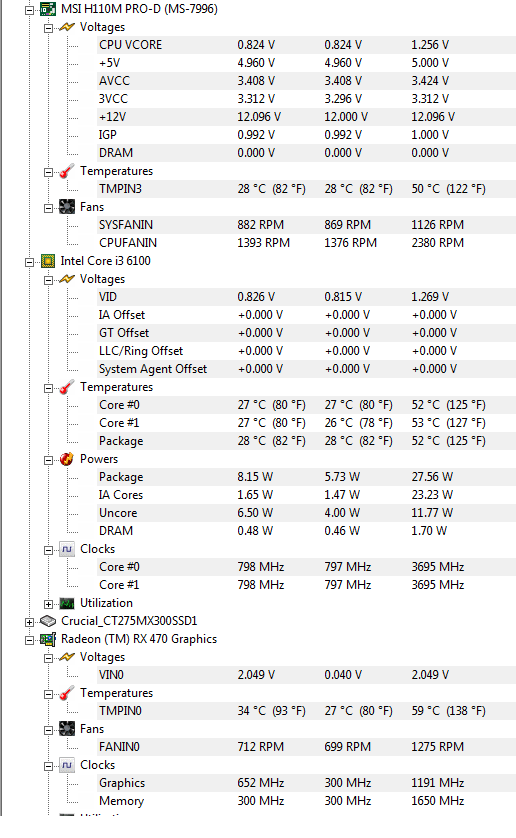Screen dimensions: 516x838
Task: Select the System Agent Offset row
Action: pyautogui.click(x=306, y=369)
